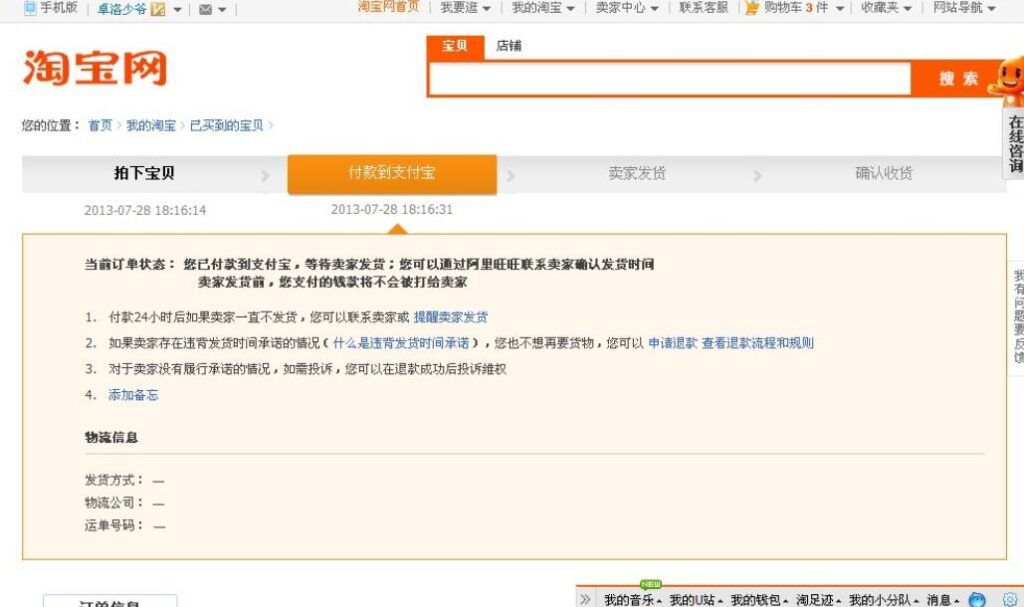This screenshot has height=607, width=1024.
Task: Click the Wangwang blue face icon in the bottom toolbar
Action: 977,599
